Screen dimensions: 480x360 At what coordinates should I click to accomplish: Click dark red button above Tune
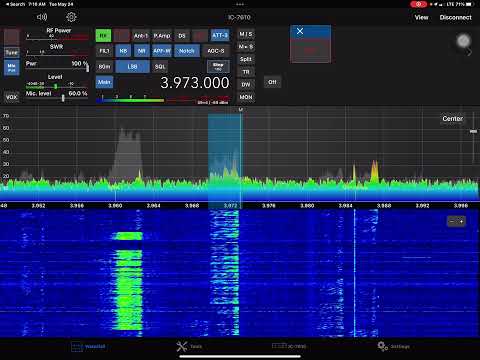pyautogui.click(x=12, y=37)
